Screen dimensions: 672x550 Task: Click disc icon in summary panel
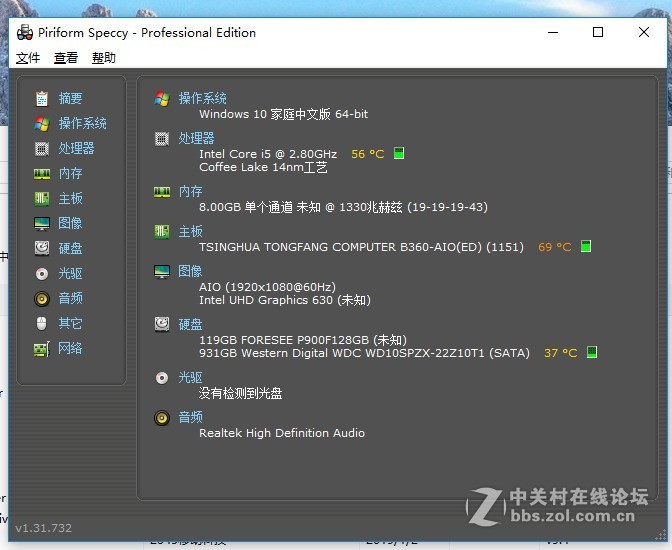tap(162, 378)
